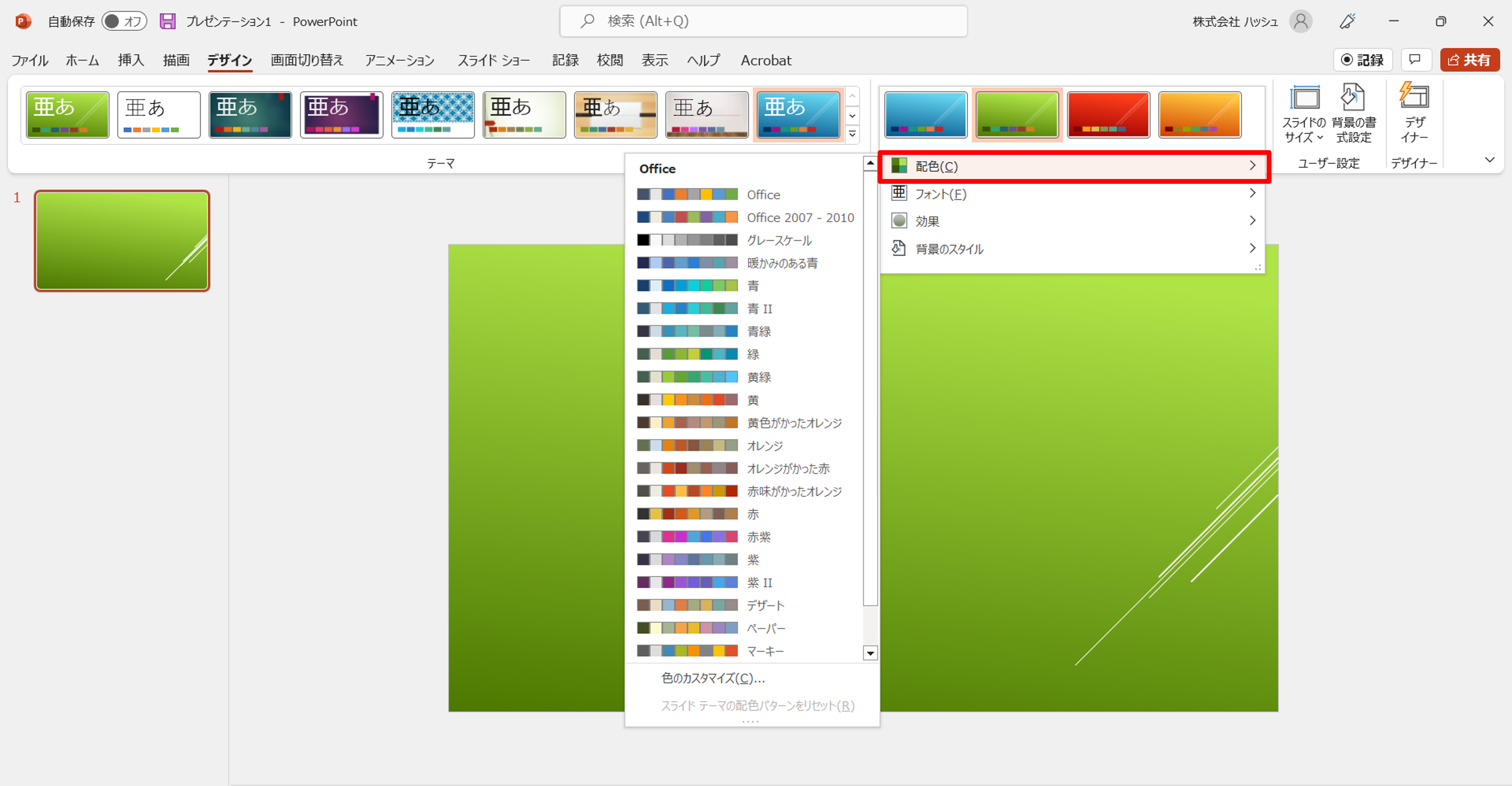Toggle the AutoSave (自動保存) switch
This screenshot has width=1512, height=786.
tap(124, 22)
